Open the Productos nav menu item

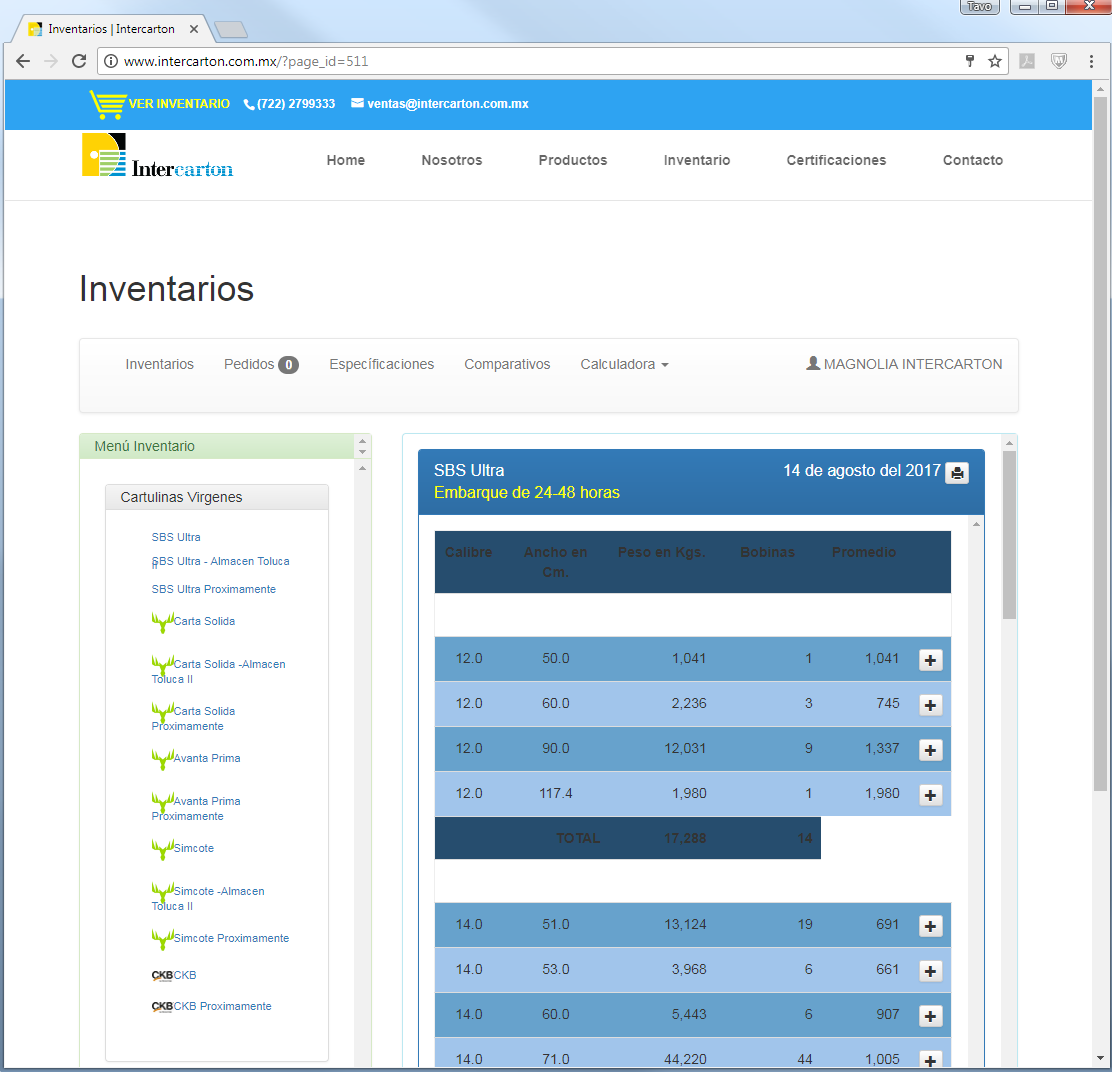[573, 160]
